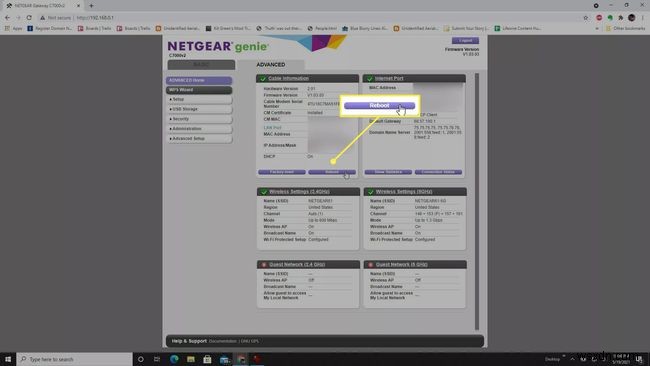Expand the Security menu section

click(199, 119)
